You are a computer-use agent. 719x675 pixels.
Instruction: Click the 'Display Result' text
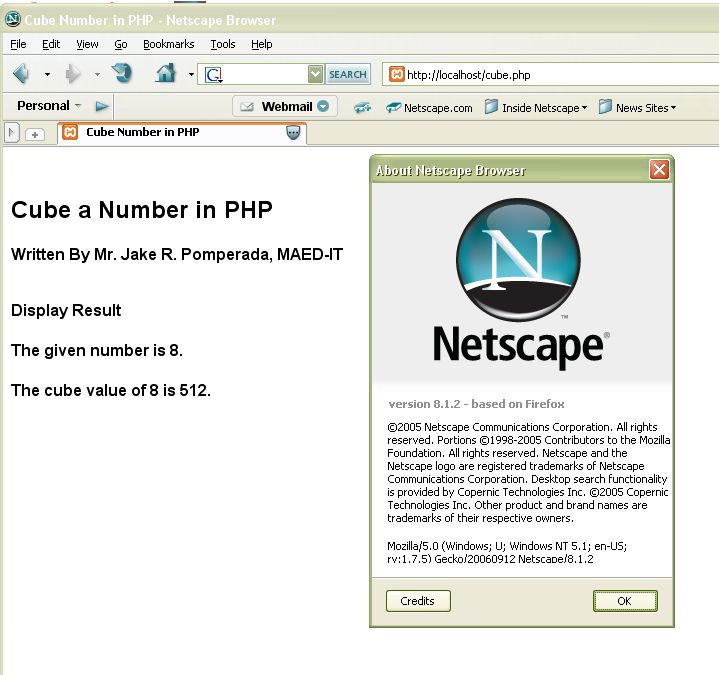(x=66, y=310)
